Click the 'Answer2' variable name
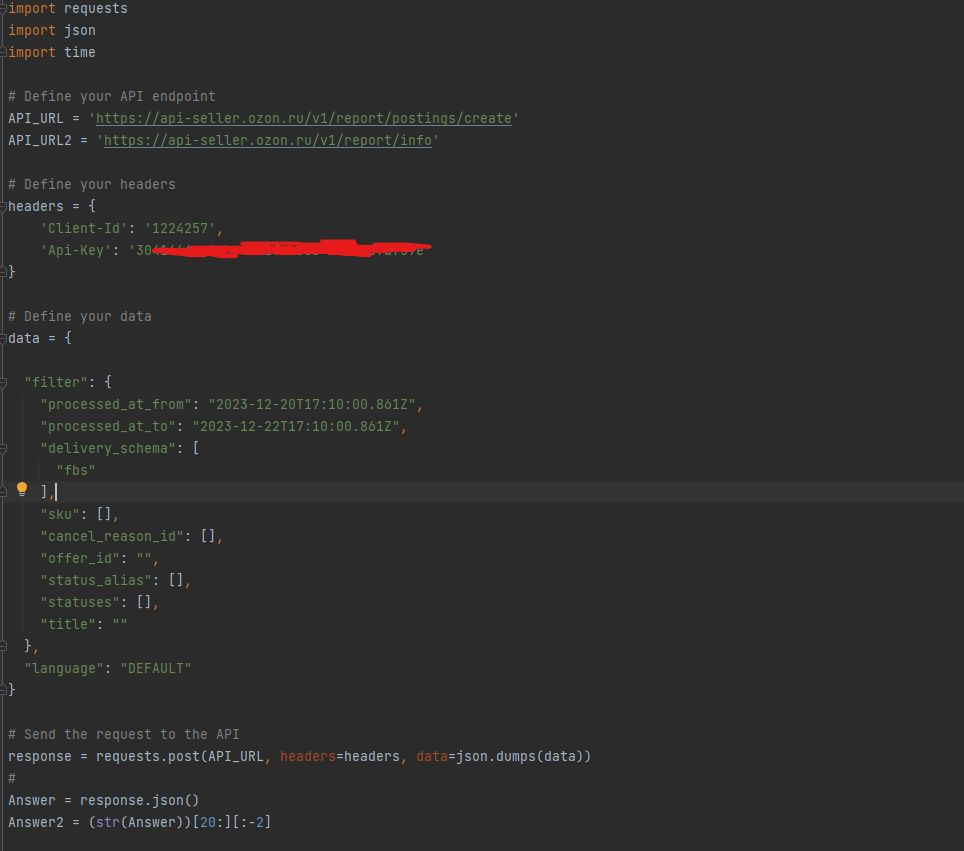This screenshot has height=851, width=964. (x=36, y=822)
